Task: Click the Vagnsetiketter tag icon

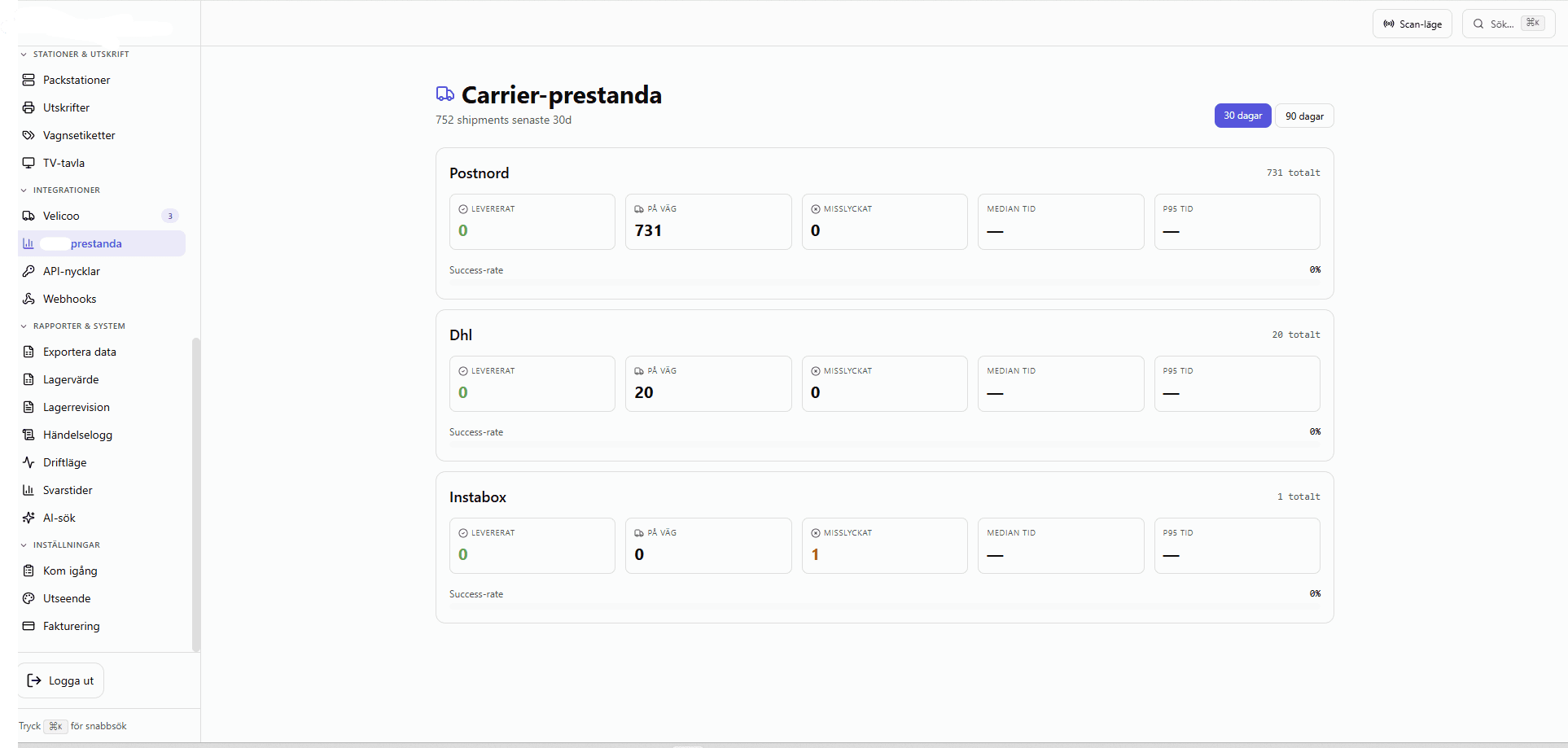Action: pyautogui.click(x=28, y=135)
